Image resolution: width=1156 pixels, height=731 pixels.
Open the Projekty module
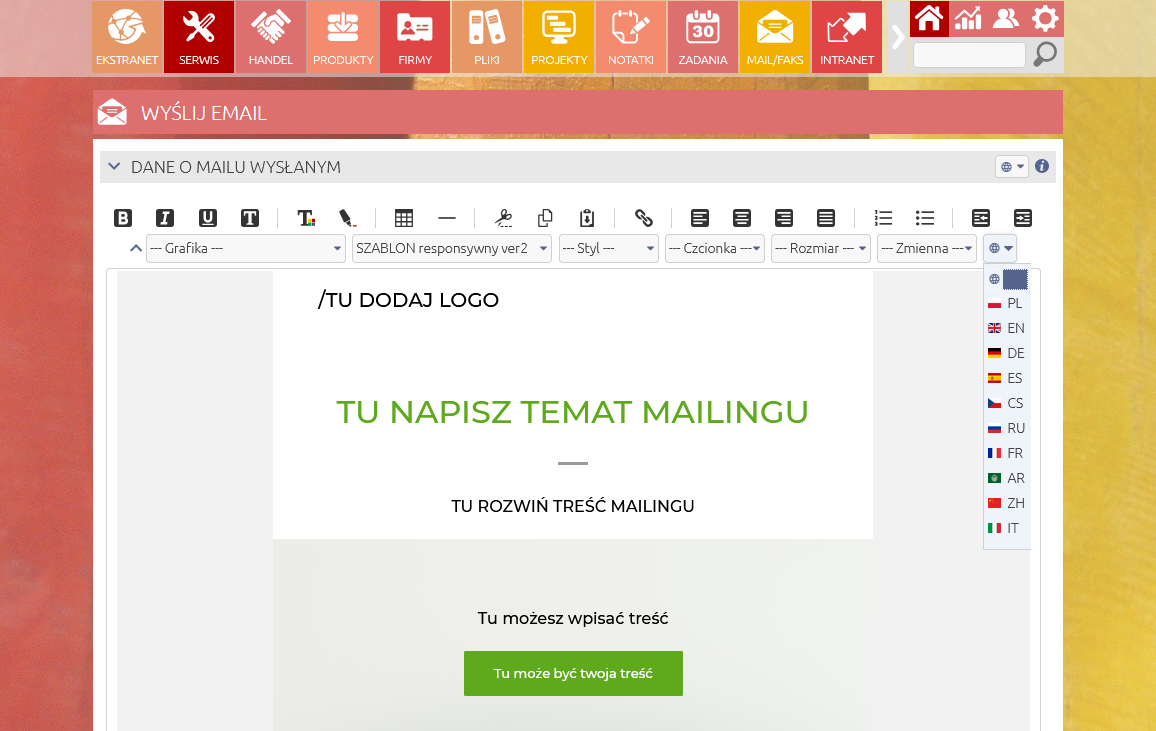(x=559, y=37)
